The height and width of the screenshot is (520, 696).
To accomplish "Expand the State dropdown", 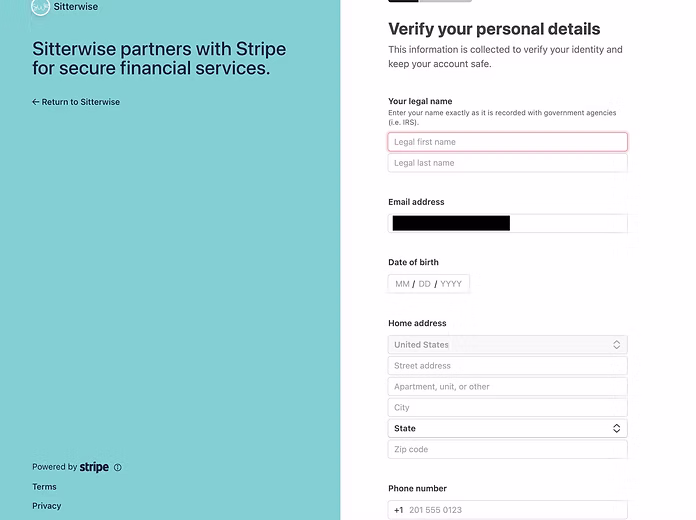I will tap(507, 429).
